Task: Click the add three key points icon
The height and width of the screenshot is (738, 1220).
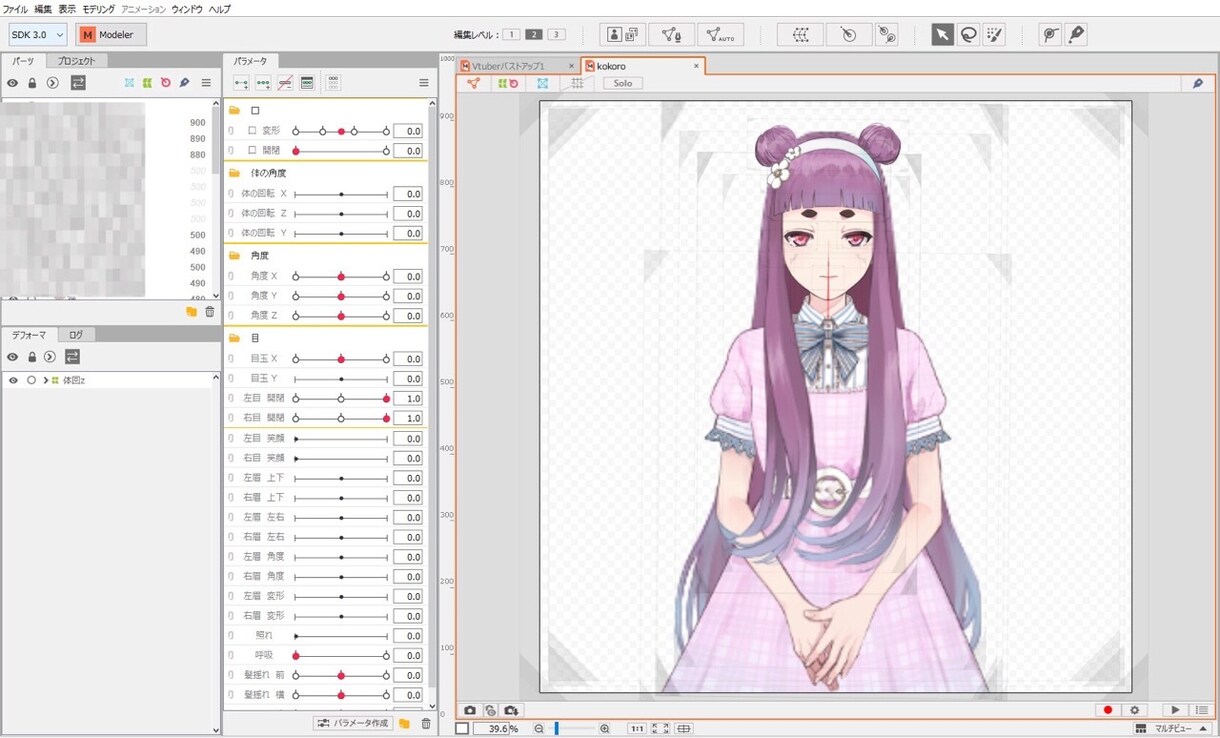Action: coord(263,83)
